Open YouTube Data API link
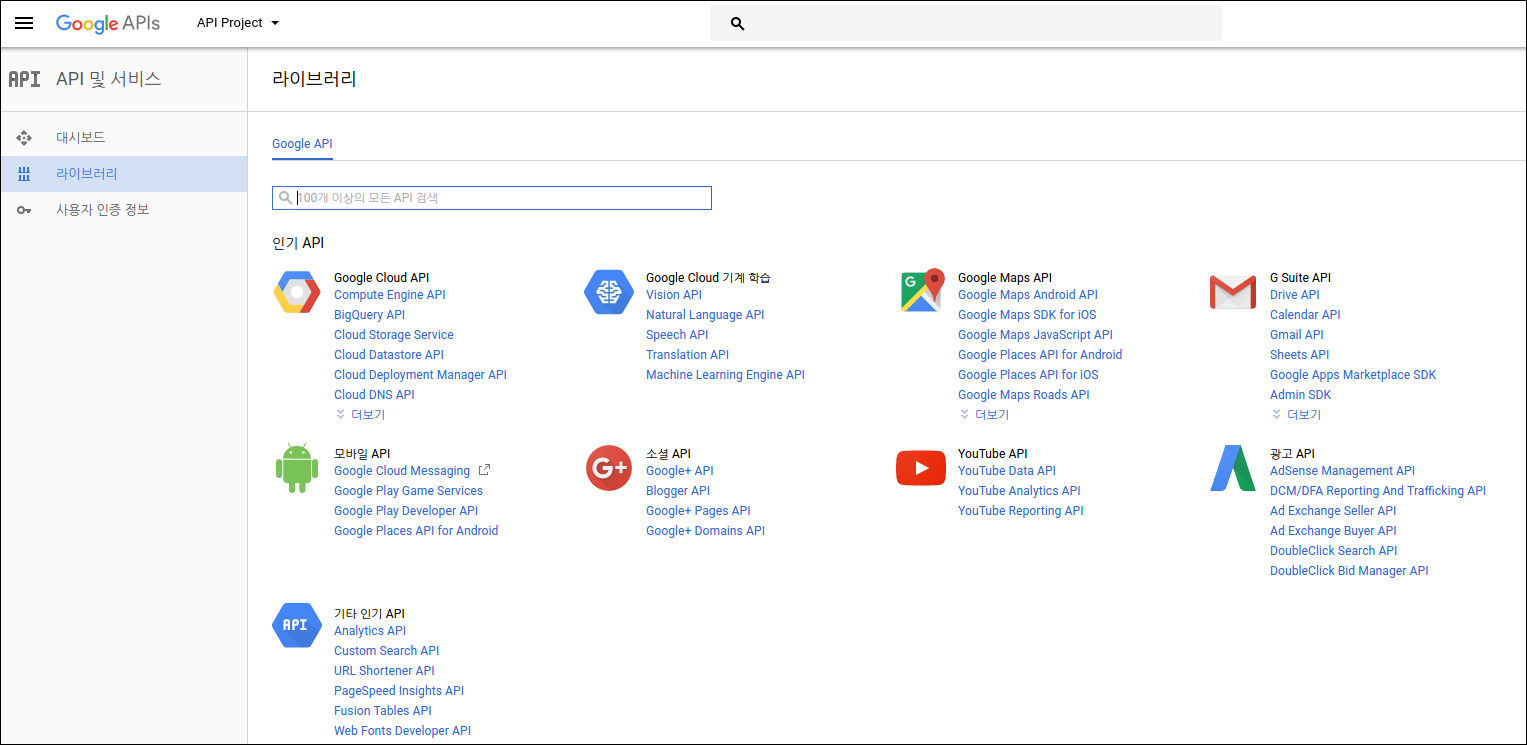The image size is (1527, 745). click(x=1007, y=471)
